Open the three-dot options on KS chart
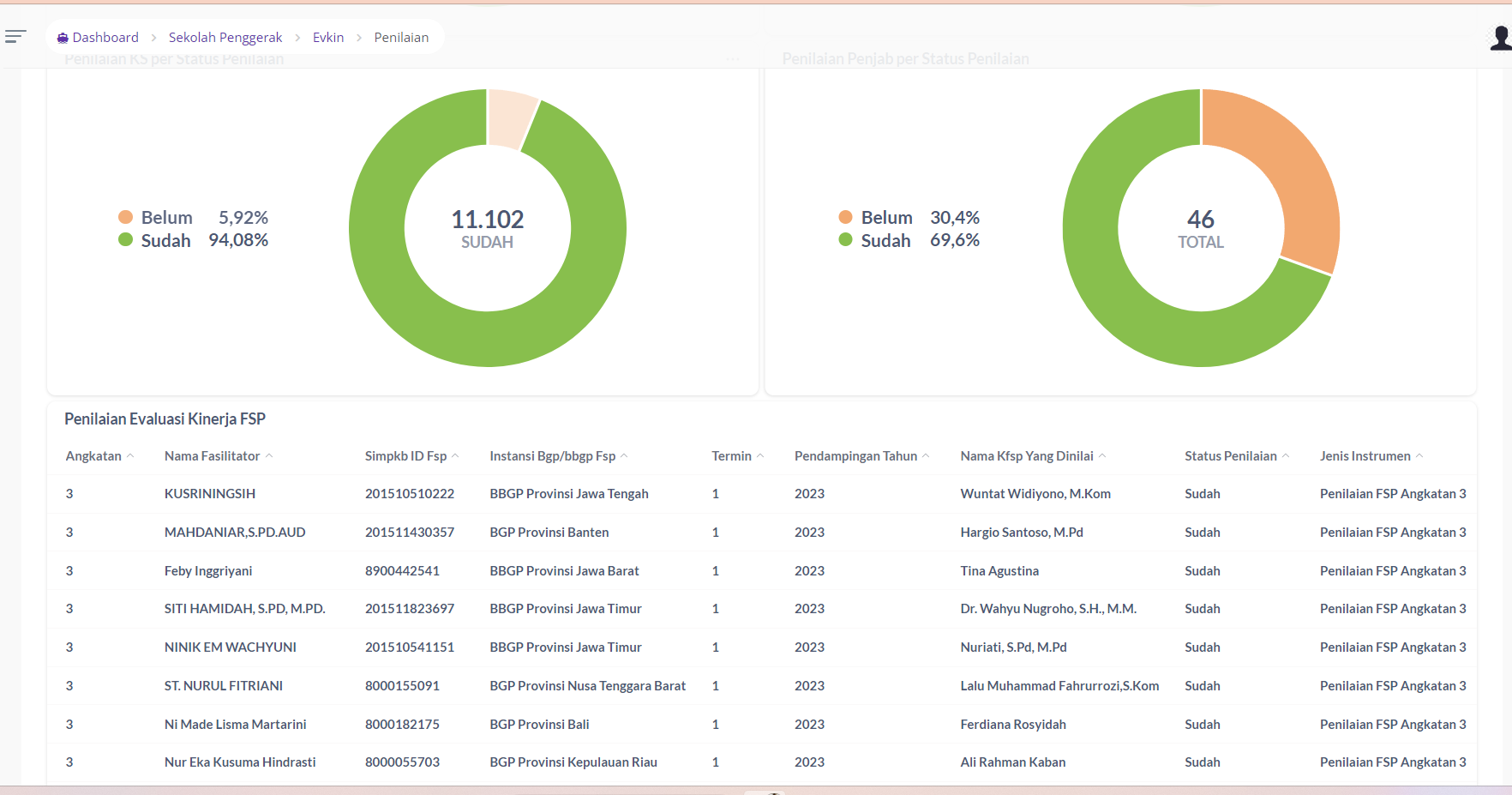The image size is (1512, 795). point(733,58)
